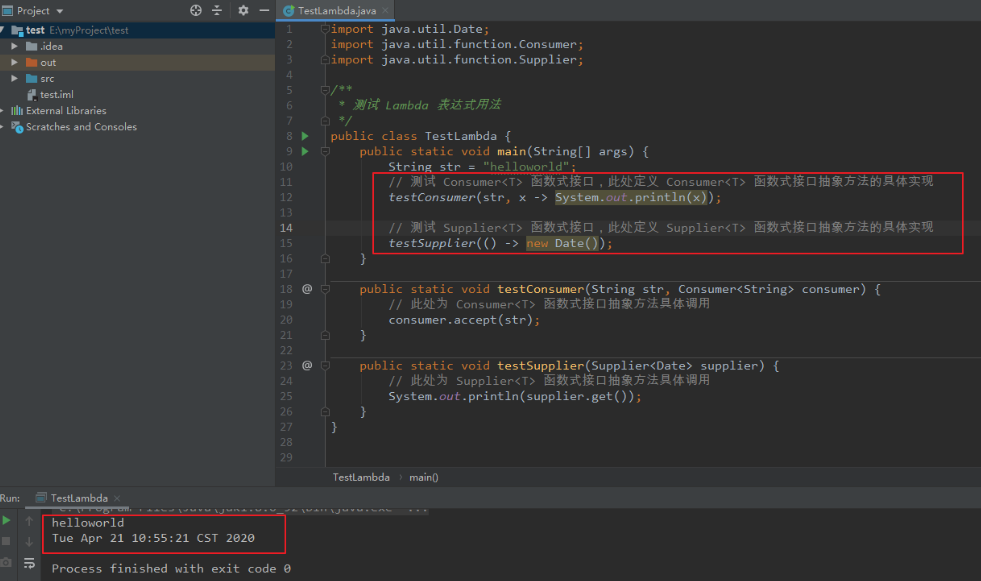Run class TestLambda from line 8 gutter
This screenshot has width=981, height=581.
tap(305, 136)
